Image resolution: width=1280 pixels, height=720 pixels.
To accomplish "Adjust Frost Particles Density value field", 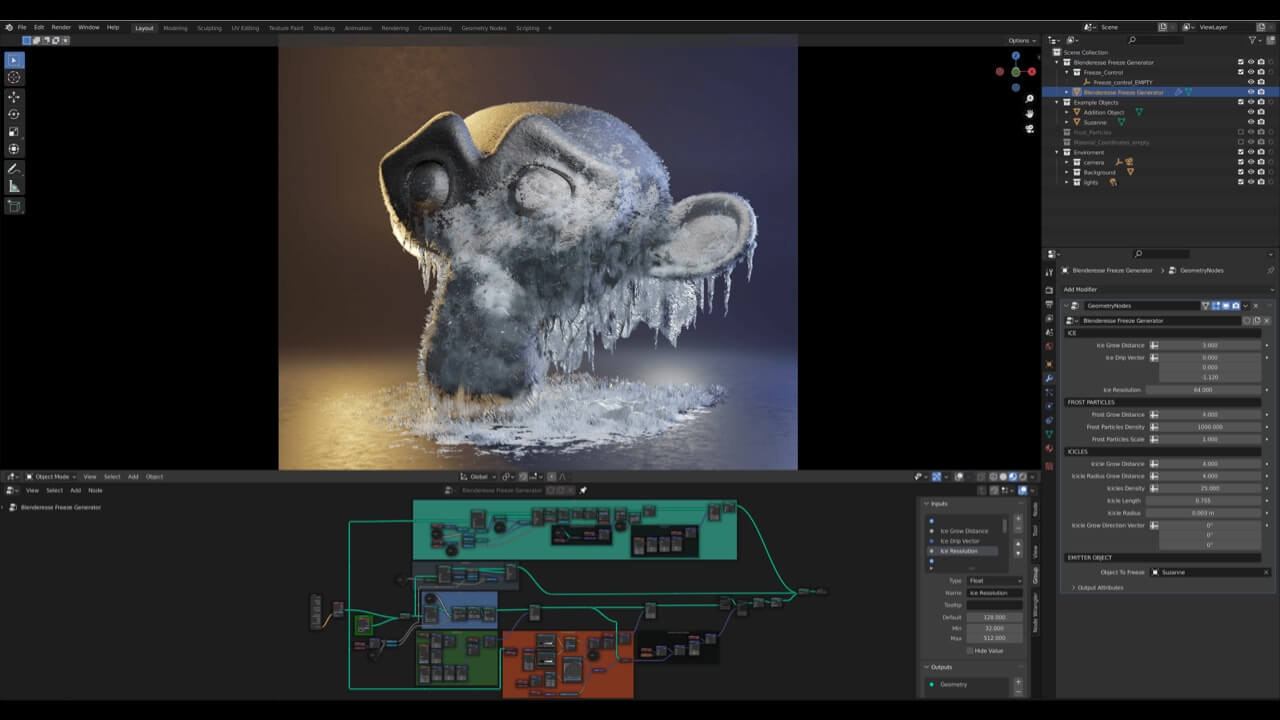I will (1210, 427).
